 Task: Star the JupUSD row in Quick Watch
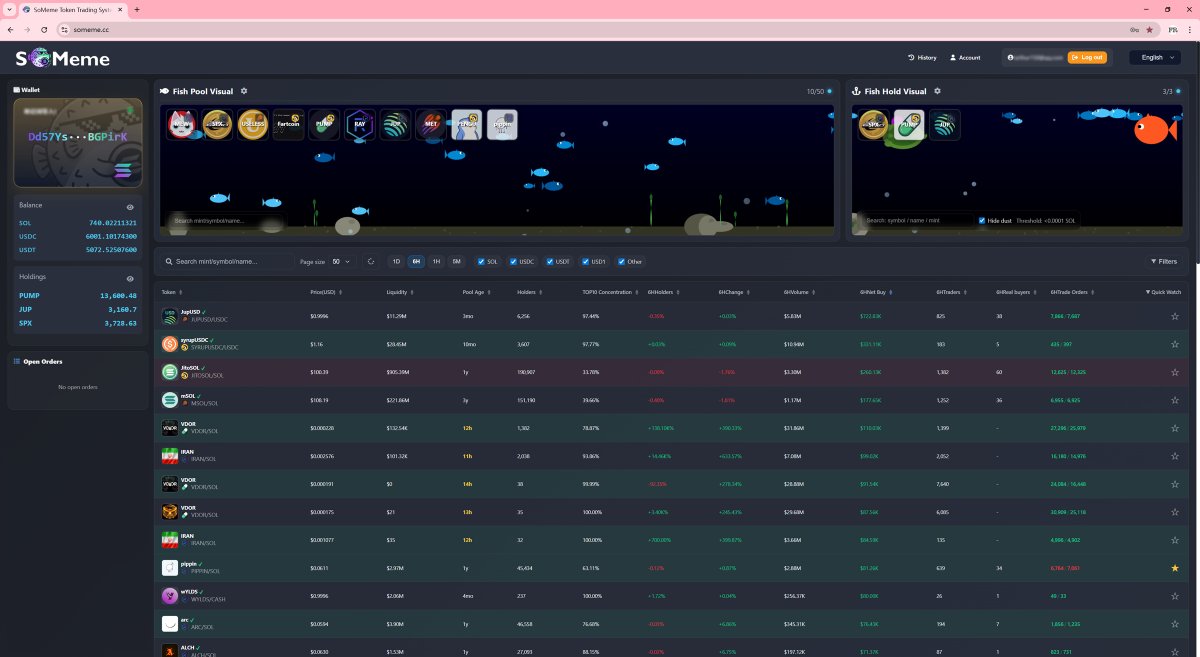pos(1175,316)
